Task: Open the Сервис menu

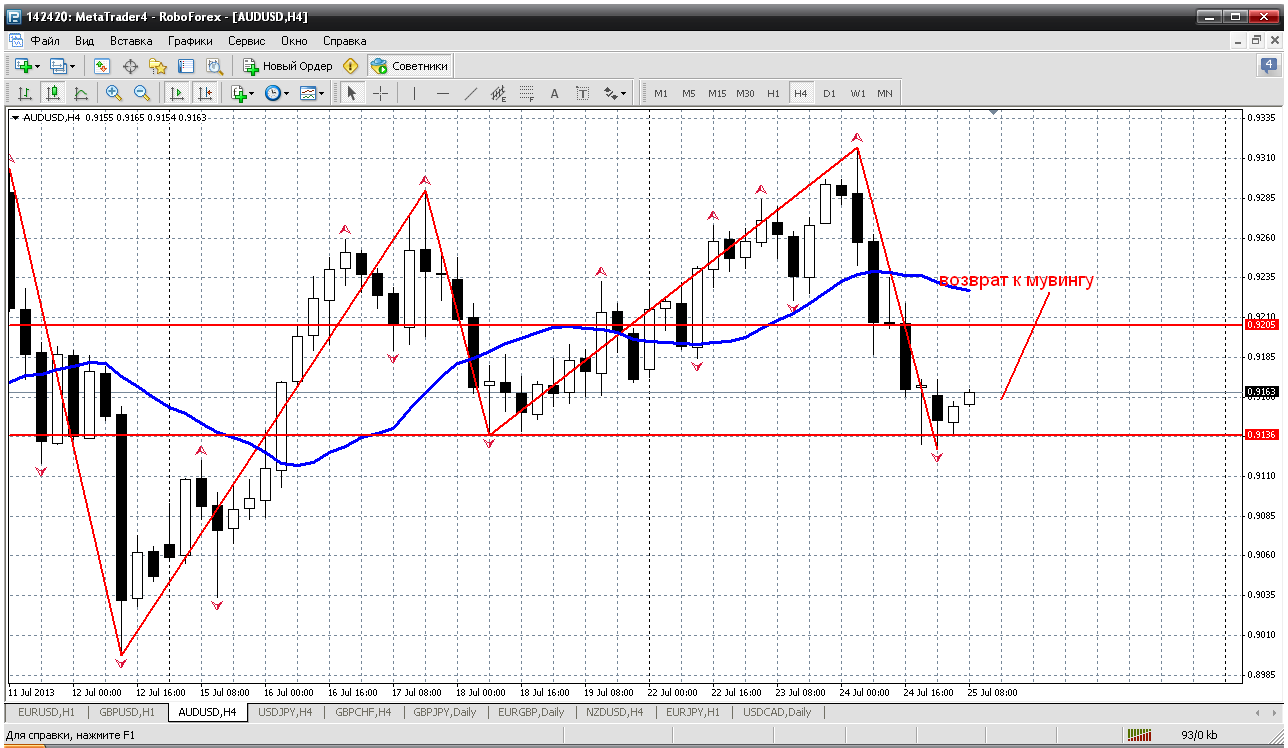Action: click(x=246, y=41)
